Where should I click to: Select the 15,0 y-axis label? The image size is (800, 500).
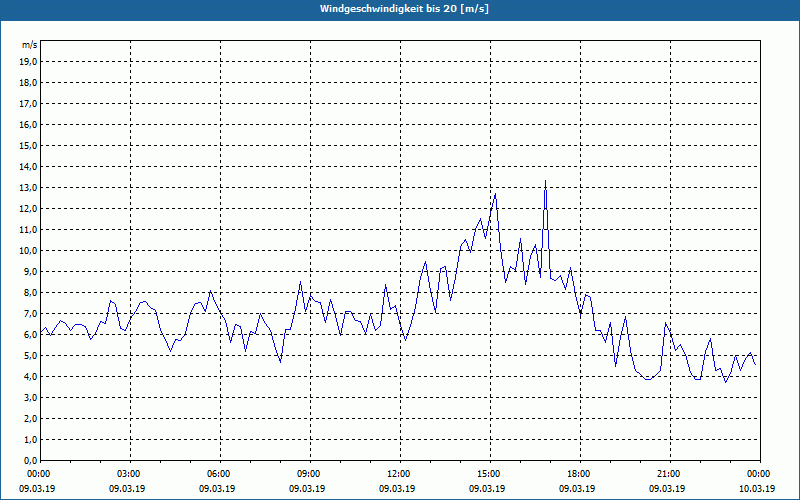coord(28,146)
